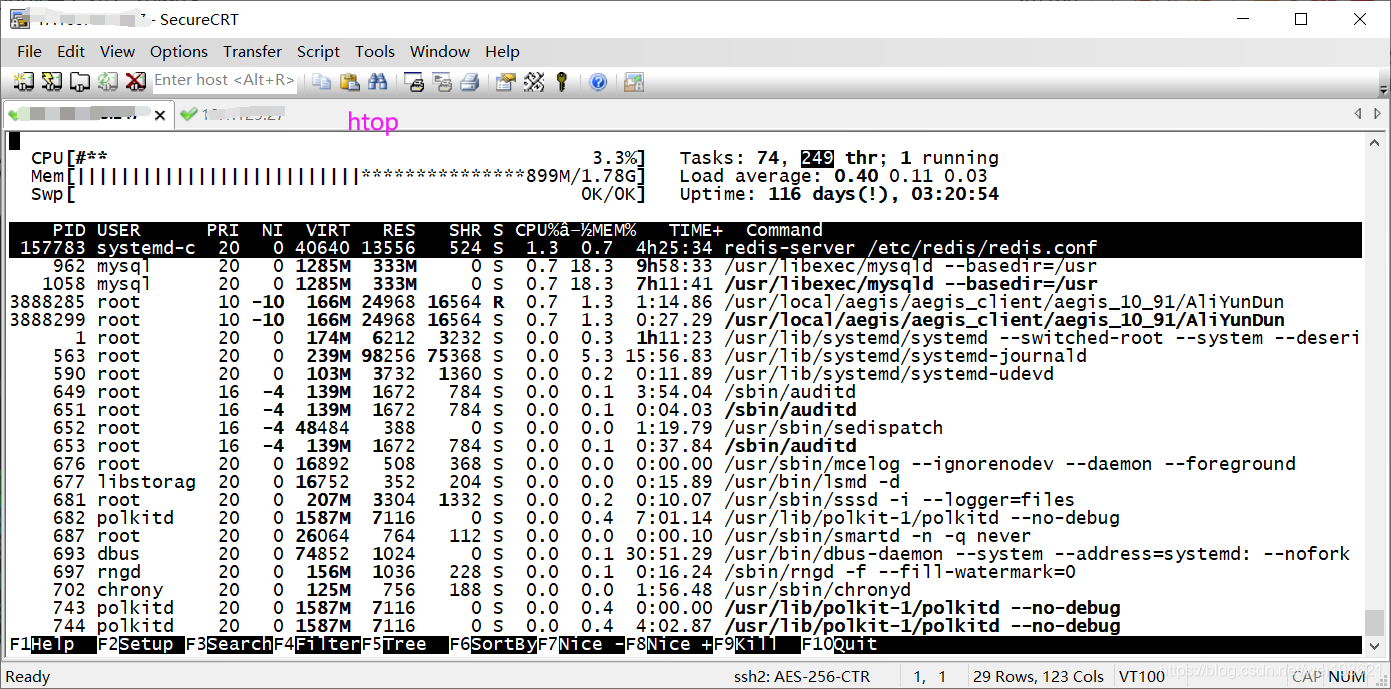This screenshot has height=689, width=1391.
Task: Close the first session tab with its X
Action: coord(159,115)
